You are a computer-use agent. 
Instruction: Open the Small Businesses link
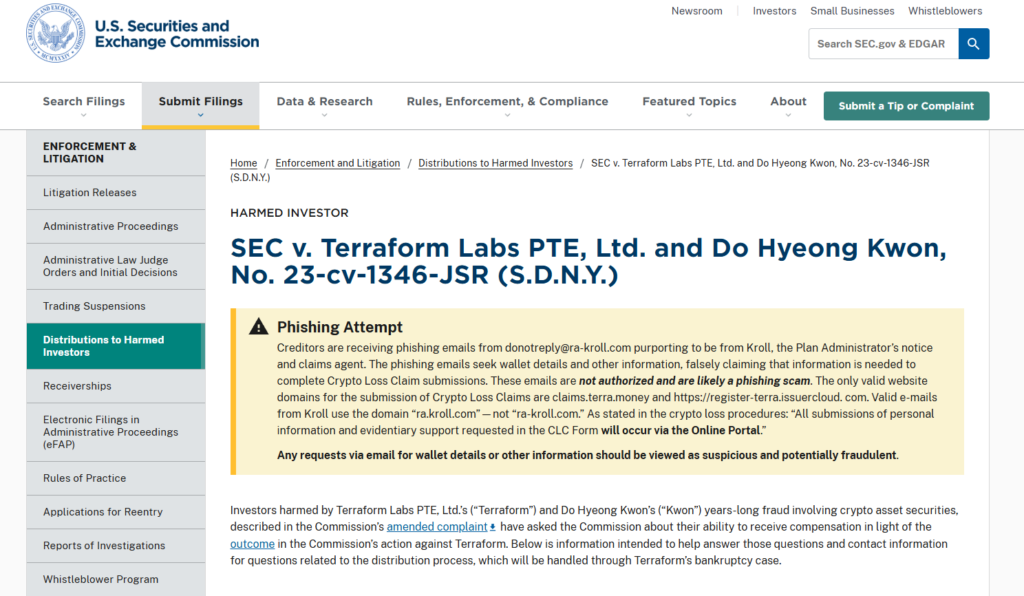pyautogui.click(x=852, y=11)
